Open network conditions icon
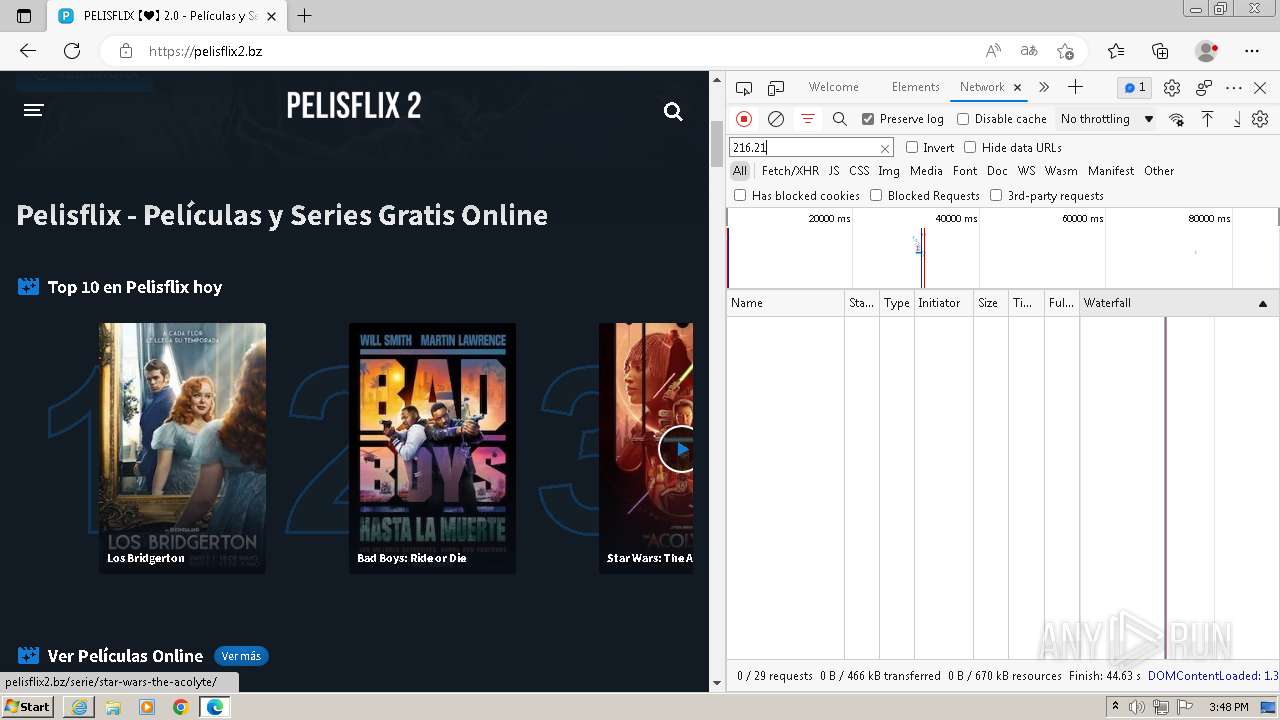 pyautogui.click(x=1176, y=119)
